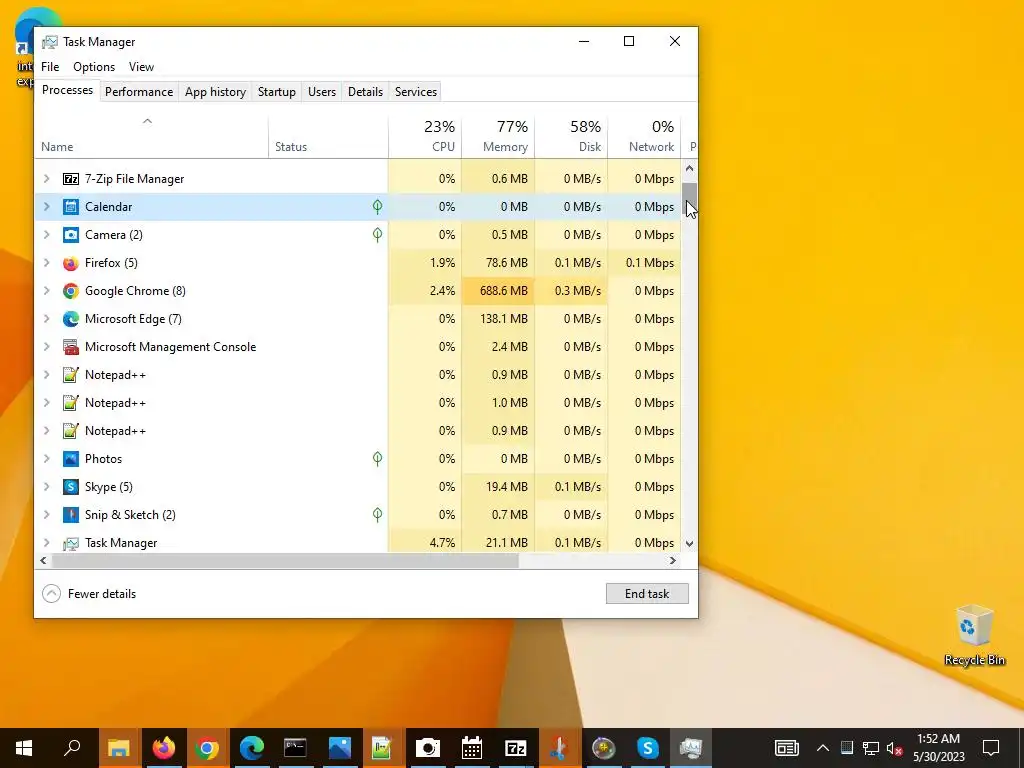Click the Snip & Sketch process icon

click(71, 515)
